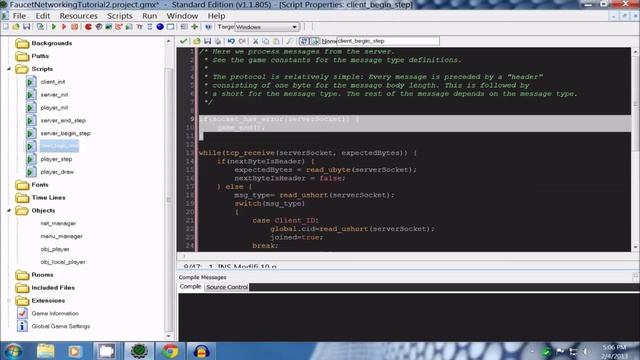Select player_step script
The height and width of the screenshot is (360, 640).
pyautogui.click(x=56, y=159)
